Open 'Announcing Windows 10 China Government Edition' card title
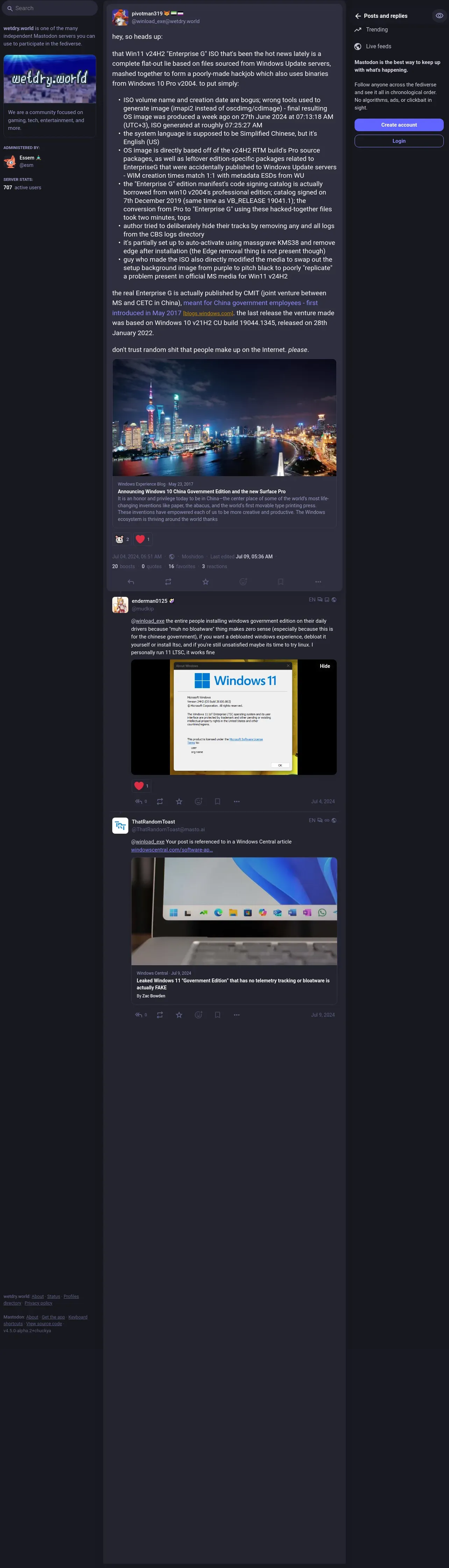This screenshot has width=449, height=1568. click(201, 491)
